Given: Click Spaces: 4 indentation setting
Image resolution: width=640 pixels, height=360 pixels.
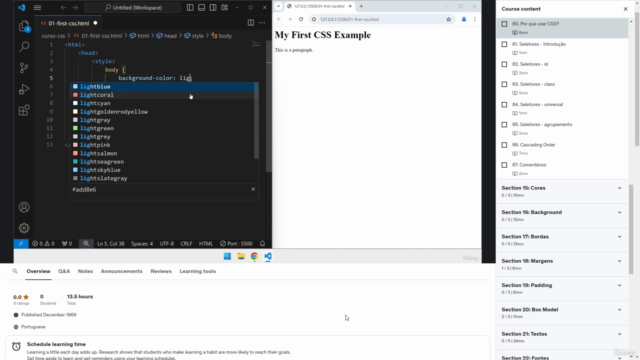Looking at the screenshot, I should [142, 244].
